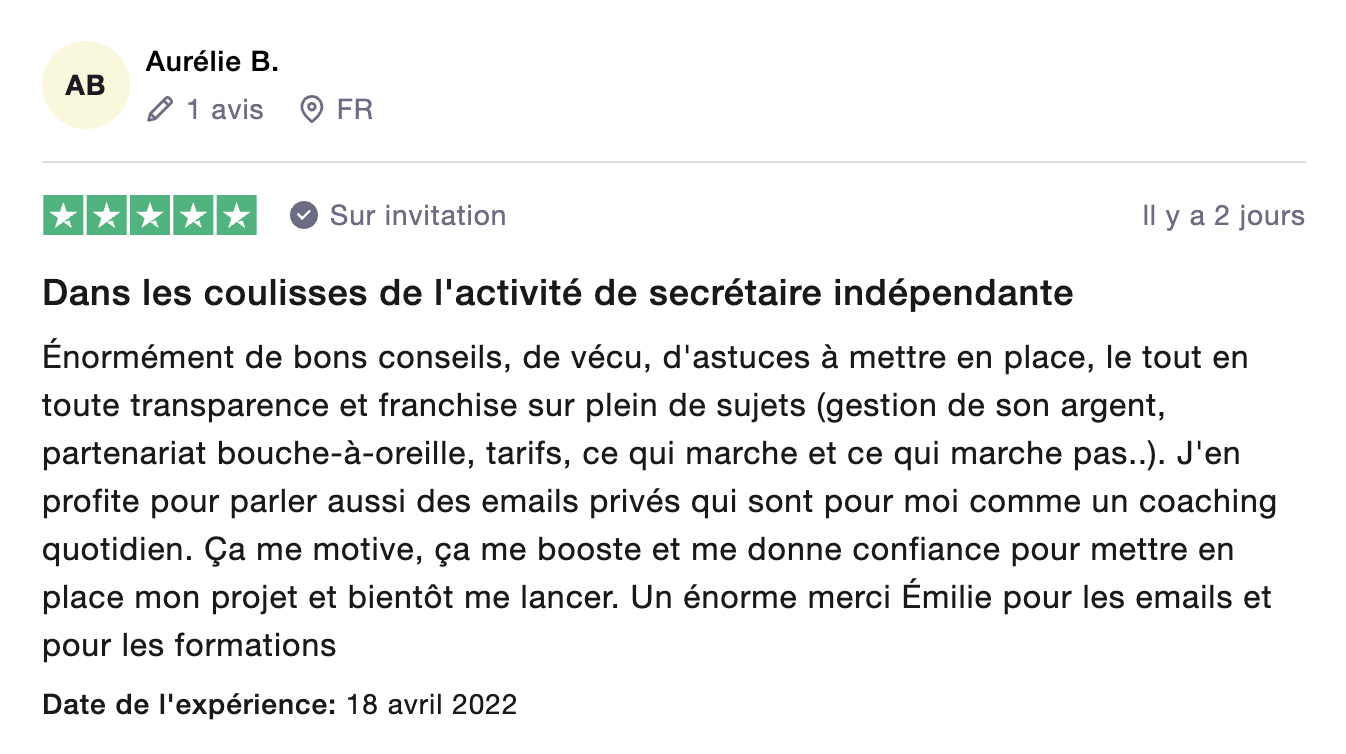Select the third star in the rating
Viewport: 1346px width, 754px height.
(x=150, y=216)
